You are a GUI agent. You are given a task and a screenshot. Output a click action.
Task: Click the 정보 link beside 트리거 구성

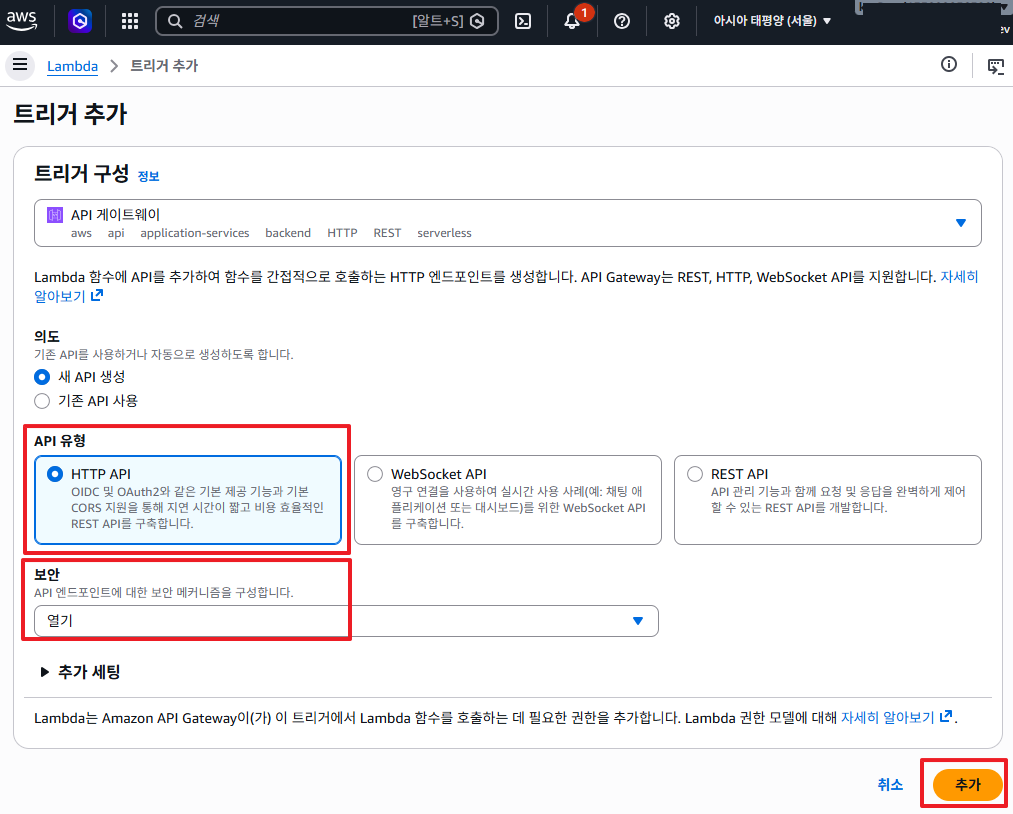pyautogui.click(x=149, y=176)
